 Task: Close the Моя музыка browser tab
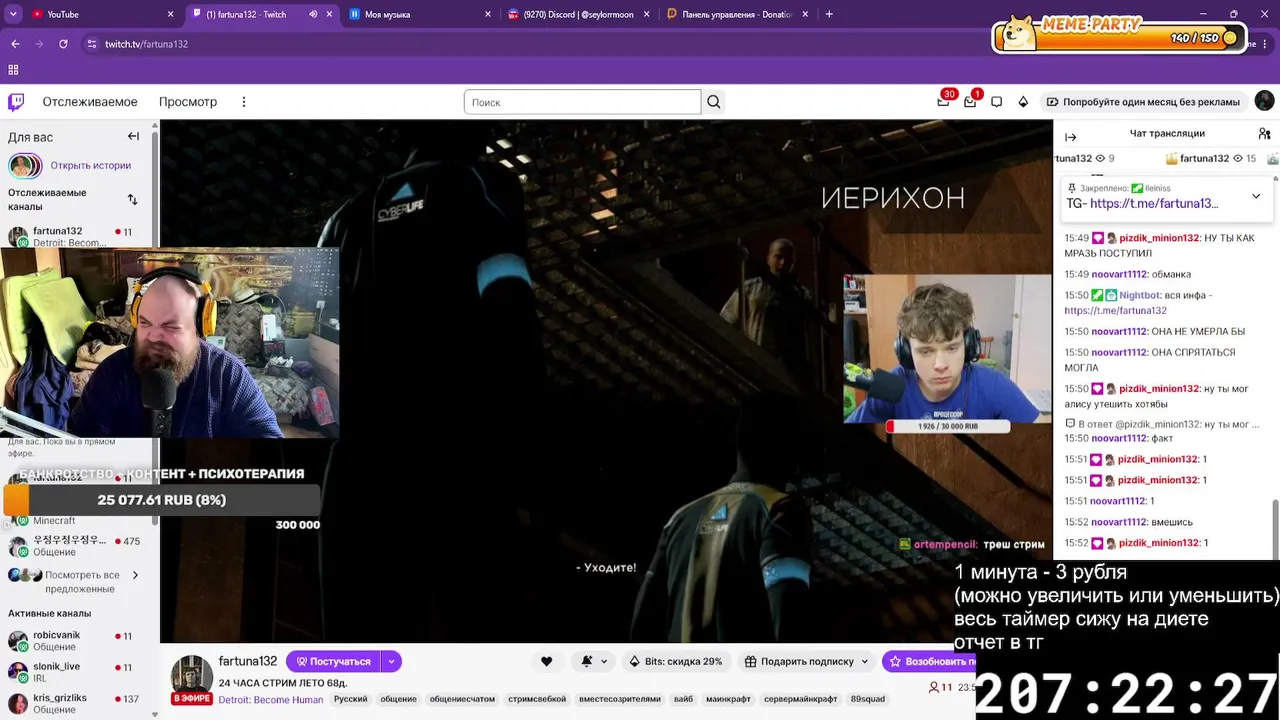488,14
